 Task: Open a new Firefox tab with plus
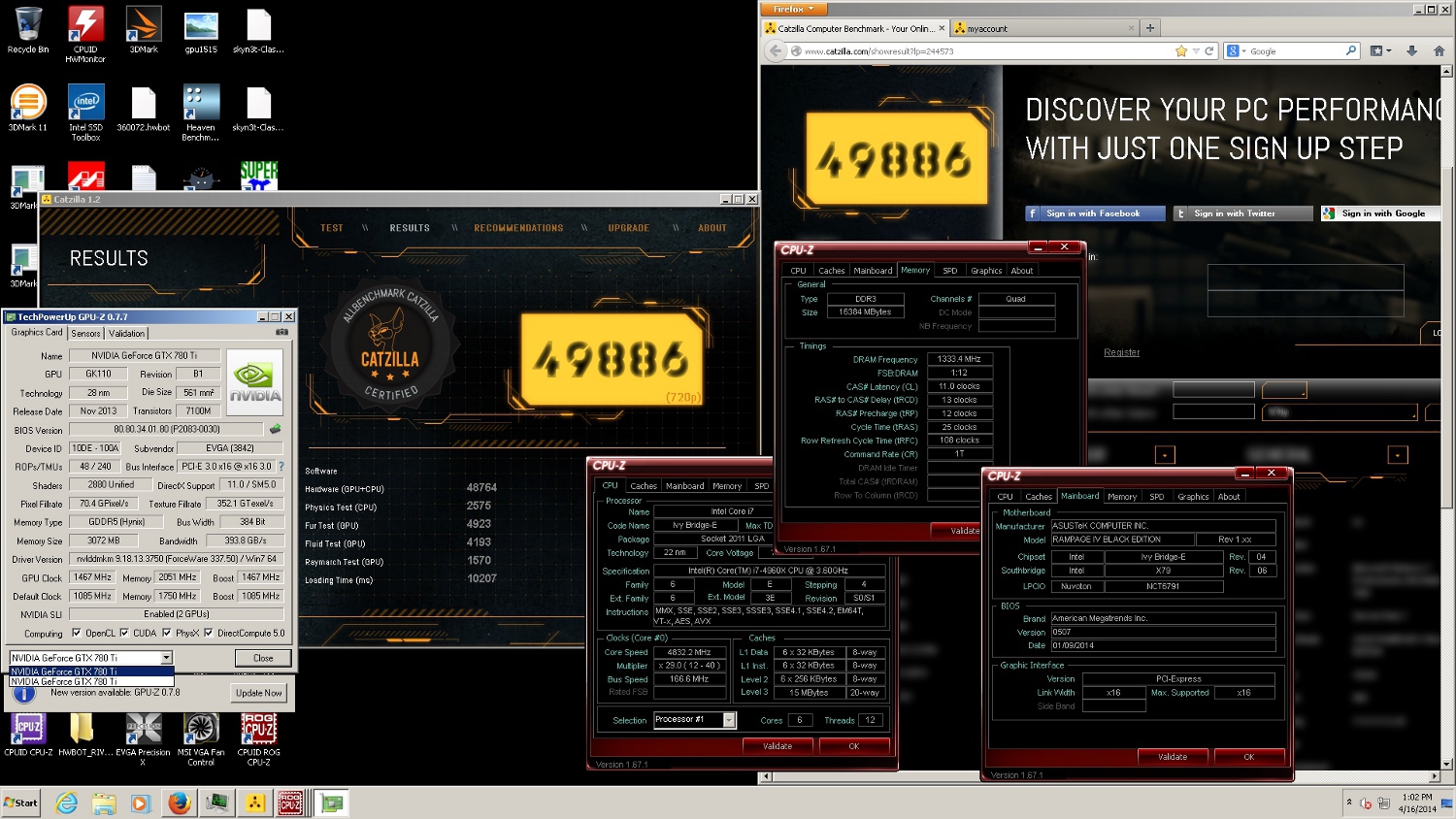[1150, 28]
